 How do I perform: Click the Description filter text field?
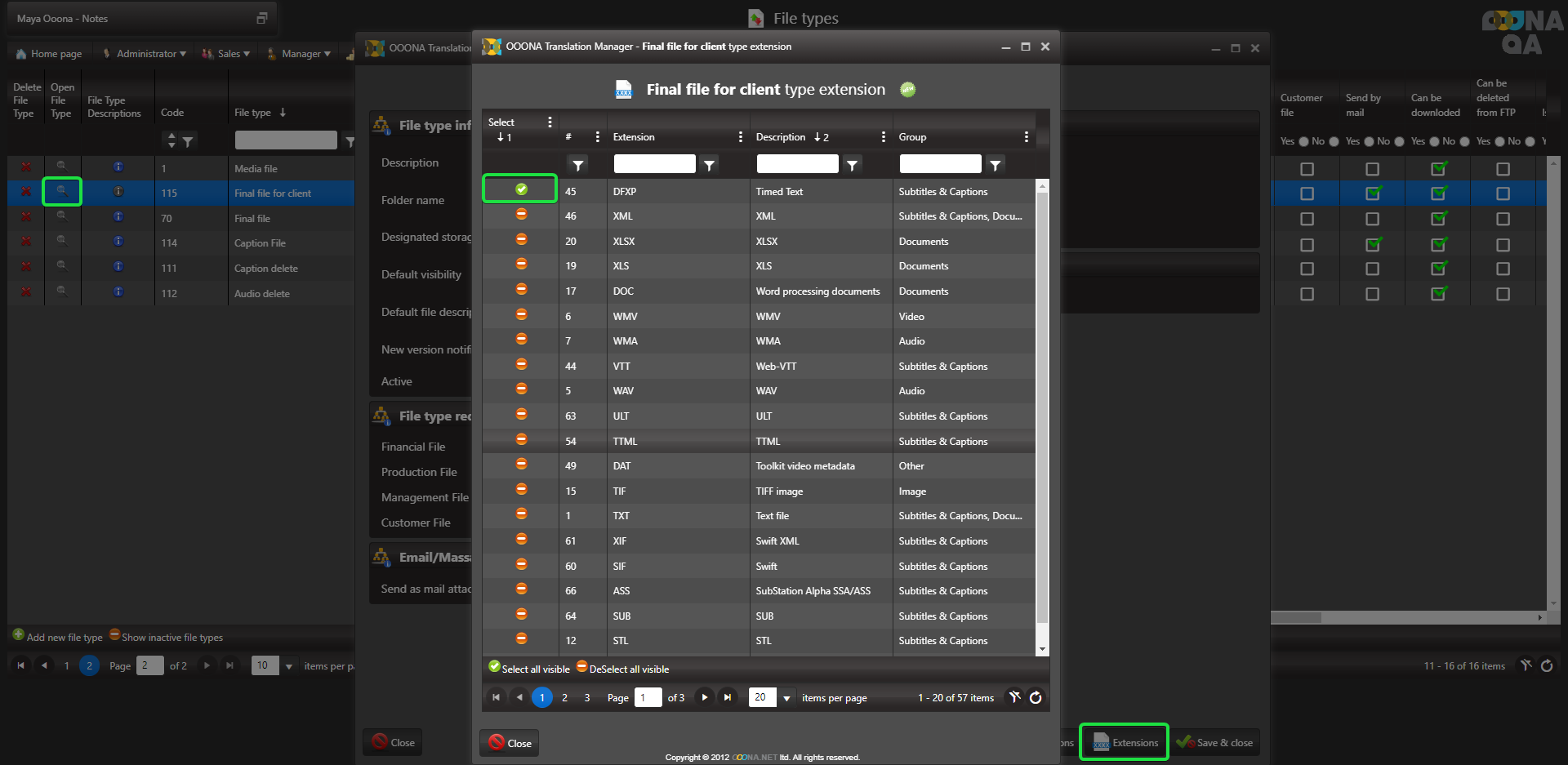pos(797,164)
